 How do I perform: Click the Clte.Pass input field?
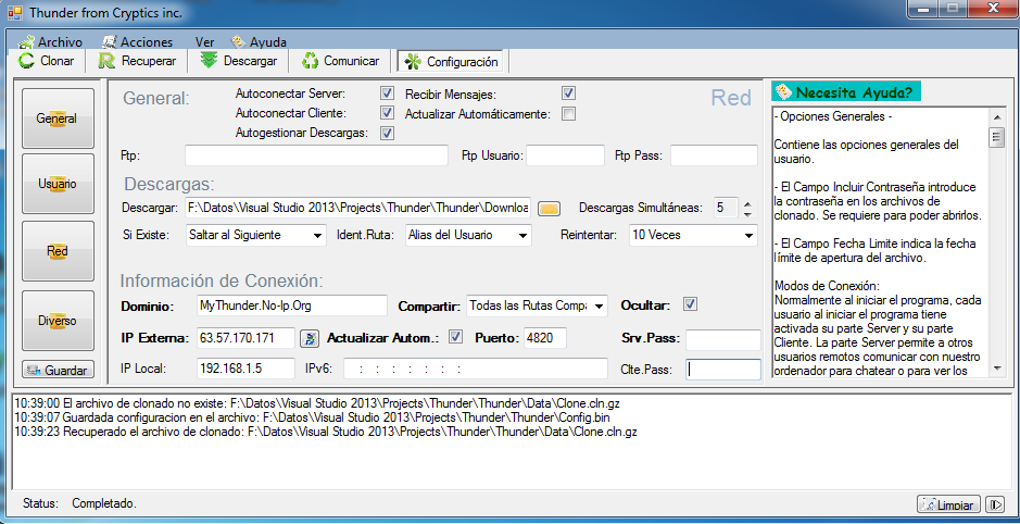tap(723, 370)
